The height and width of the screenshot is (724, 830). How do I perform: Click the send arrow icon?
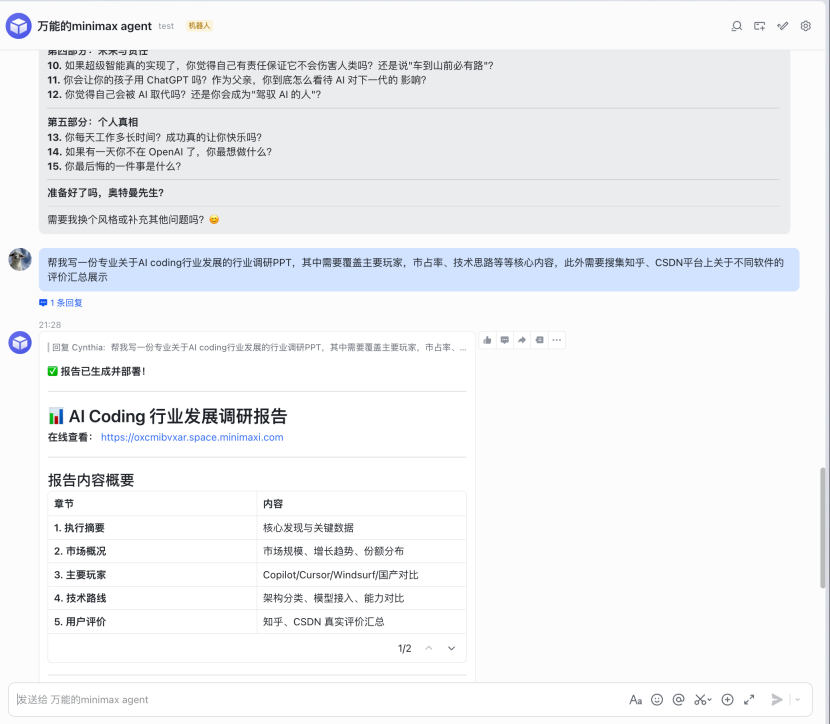pyautogui.click(x=777, y=700)
